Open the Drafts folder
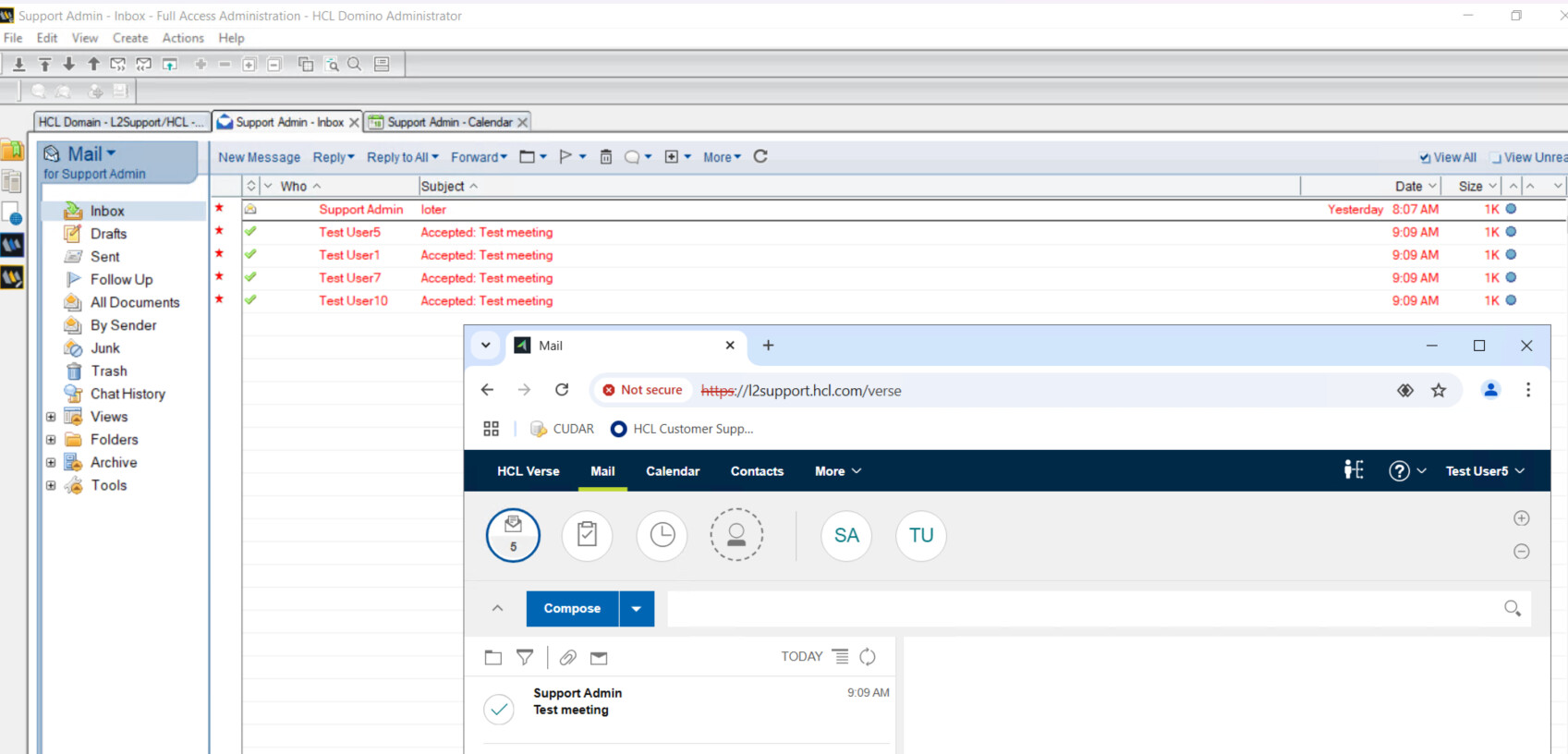Image resolution: width=1568 pixels, height=754 pixels. [108, 234]
